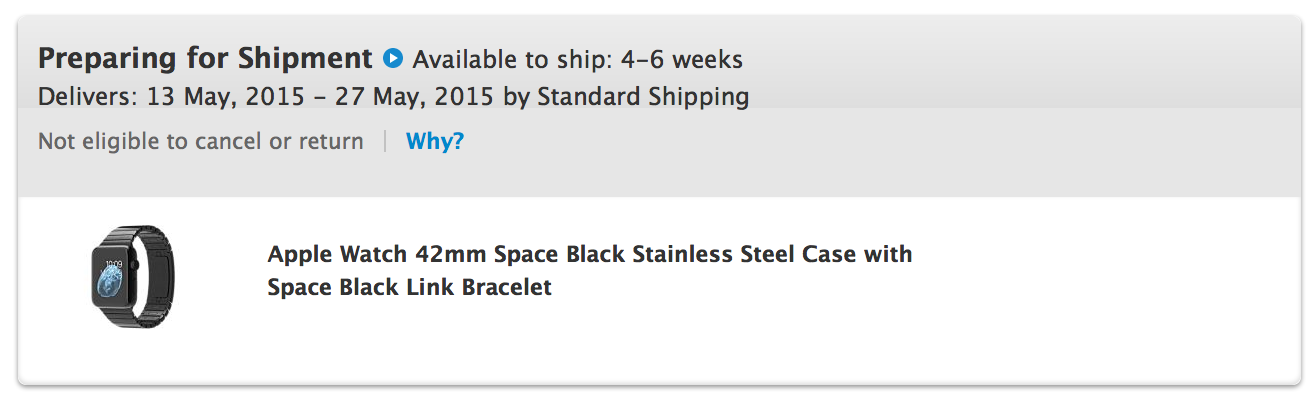The height and width of the screenshot is (406, 1314).
Task: Click the "Standard Shipping" text
Action: coord(643,97)
